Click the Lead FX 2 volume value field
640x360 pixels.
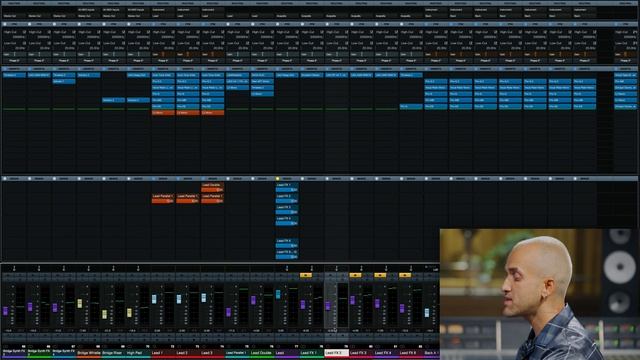tap(331, 331)
